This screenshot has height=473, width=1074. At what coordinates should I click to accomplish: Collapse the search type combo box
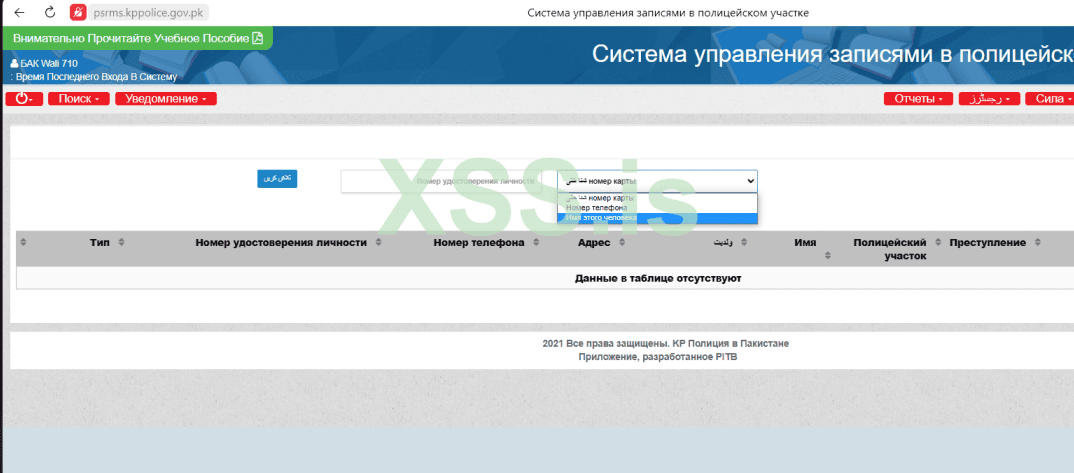[x=658, y=181]
